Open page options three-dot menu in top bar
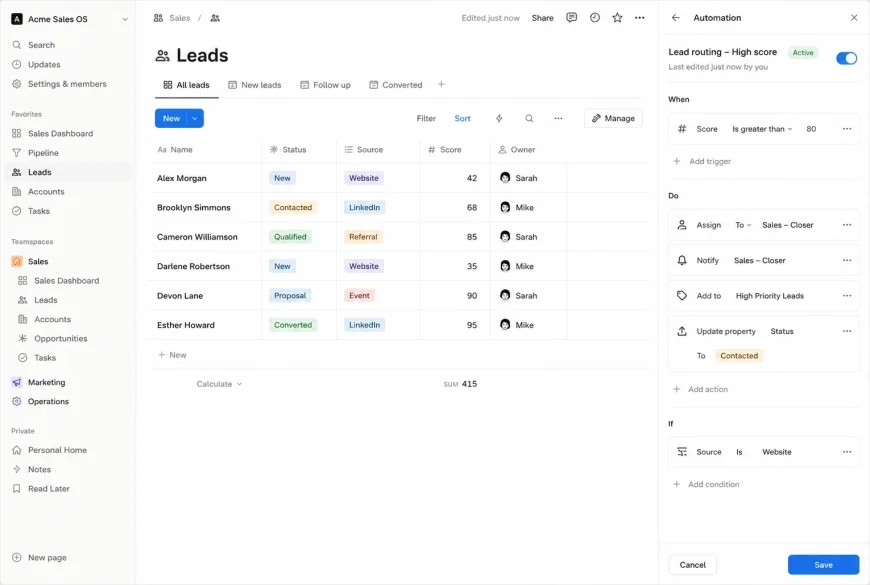 coord(640,18)
